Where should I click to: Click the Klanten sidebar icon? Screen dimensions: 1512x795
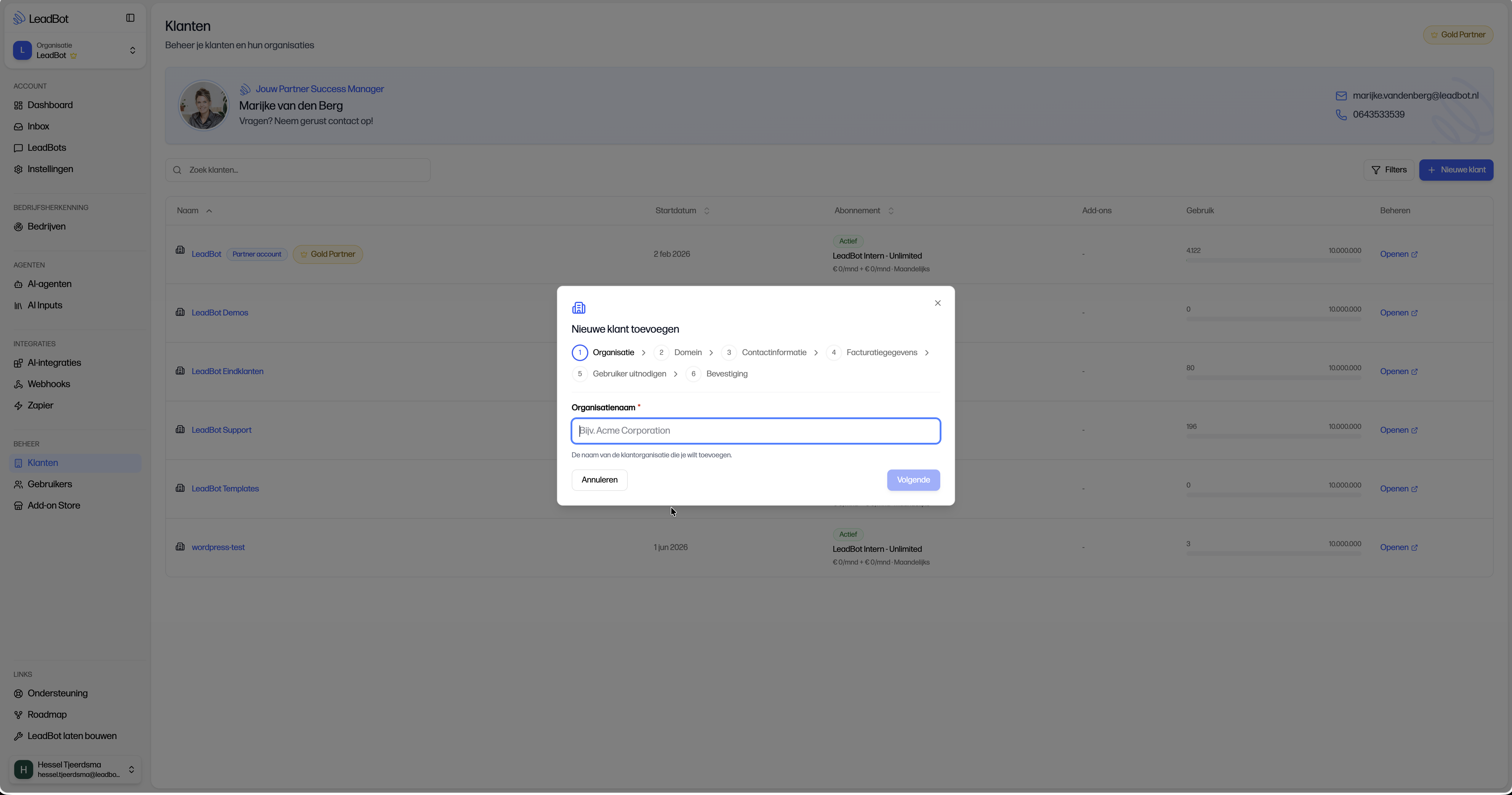coord(18,464)
